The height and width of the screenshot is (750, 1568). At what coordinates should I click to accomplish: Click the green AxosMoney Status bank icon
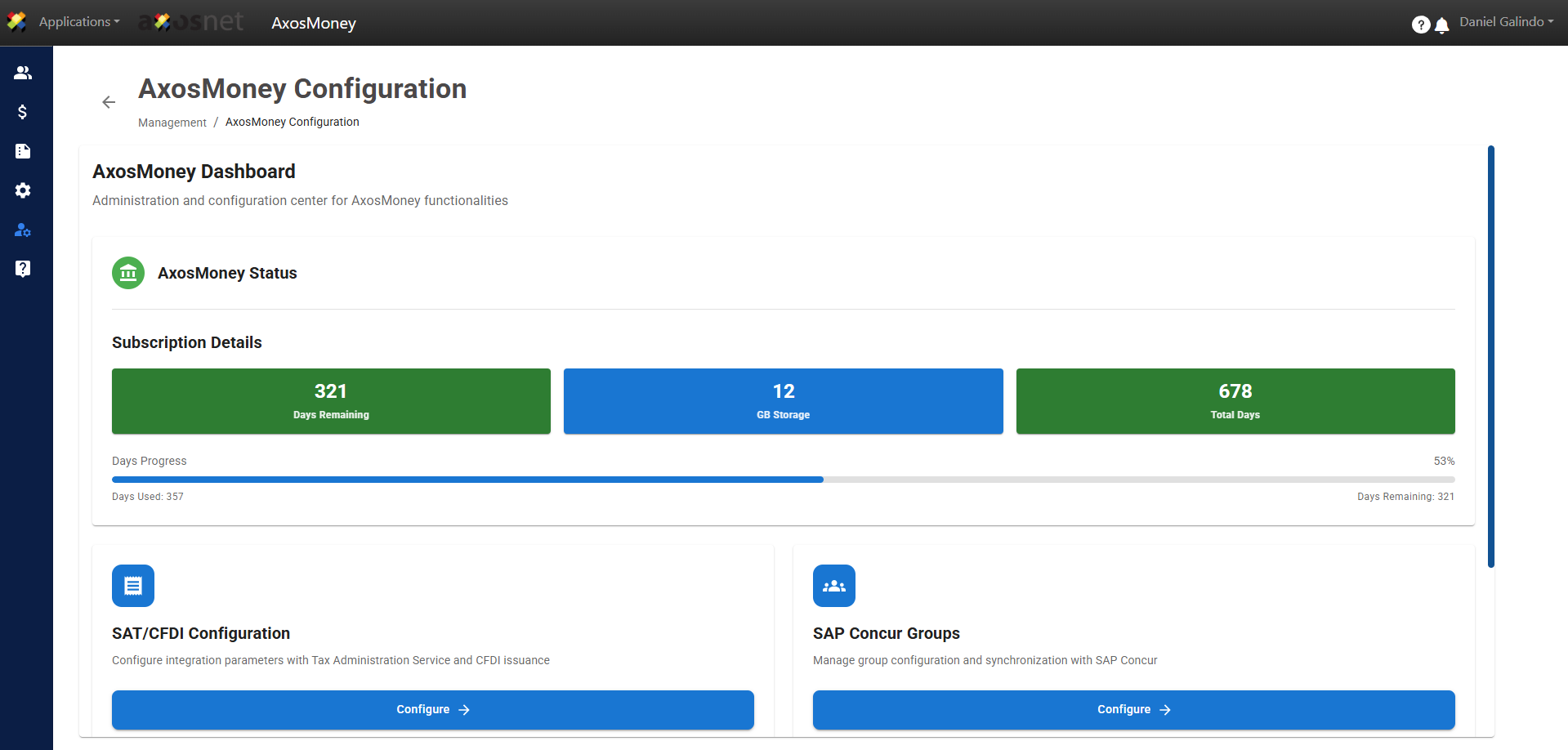coord(128,273)
